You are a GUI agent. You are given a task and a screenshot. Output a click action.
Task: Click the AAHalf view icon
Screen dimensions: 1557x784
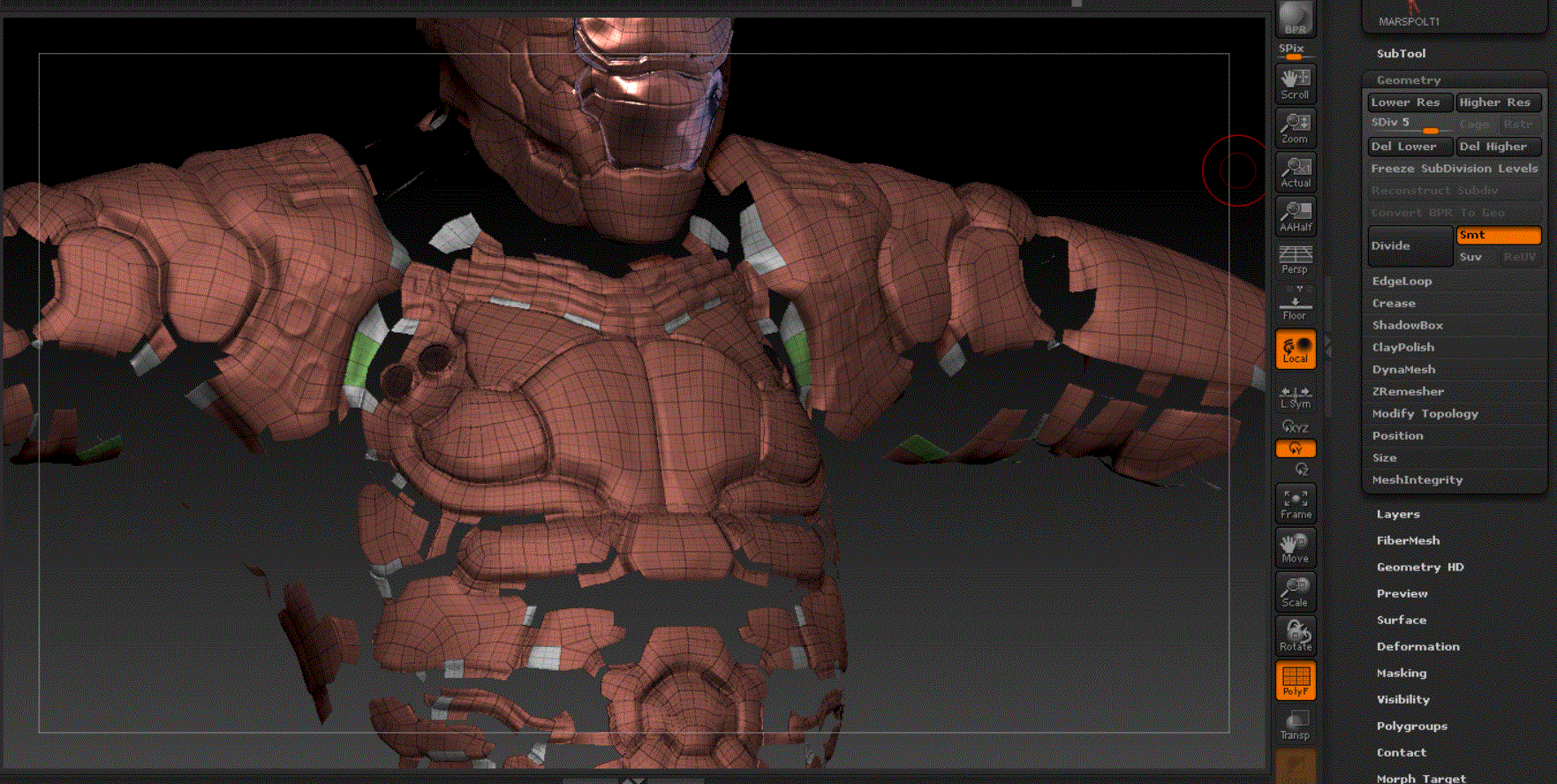[1296, 215]
